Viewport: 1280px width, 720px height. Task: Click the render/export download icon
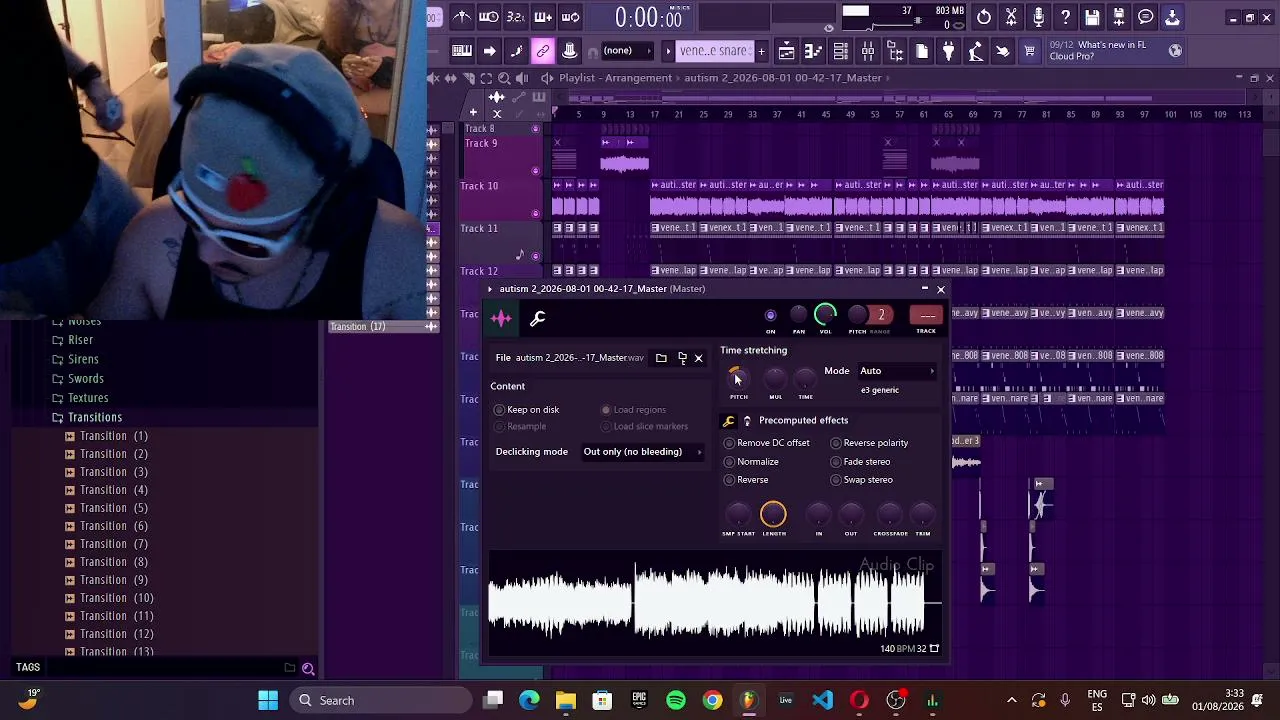(x=1172, y=17)
